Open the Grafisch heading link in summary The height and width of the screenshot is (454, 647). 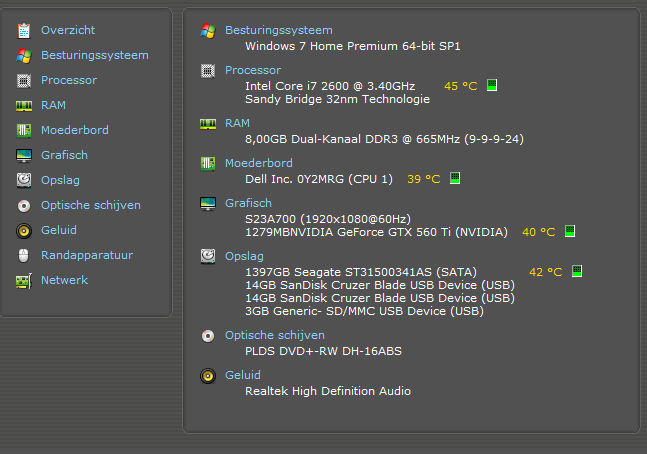pyautogui.click(x=248, y=203)
